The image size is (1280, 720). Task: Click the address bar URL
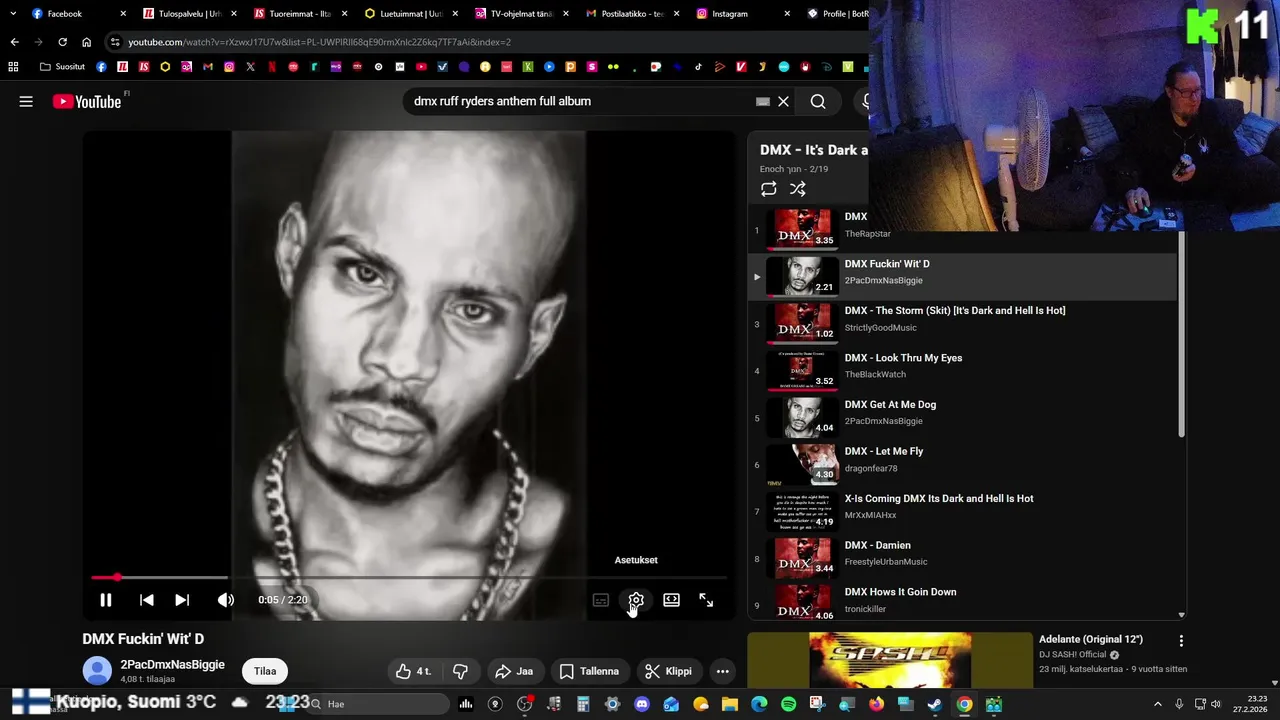319,42
